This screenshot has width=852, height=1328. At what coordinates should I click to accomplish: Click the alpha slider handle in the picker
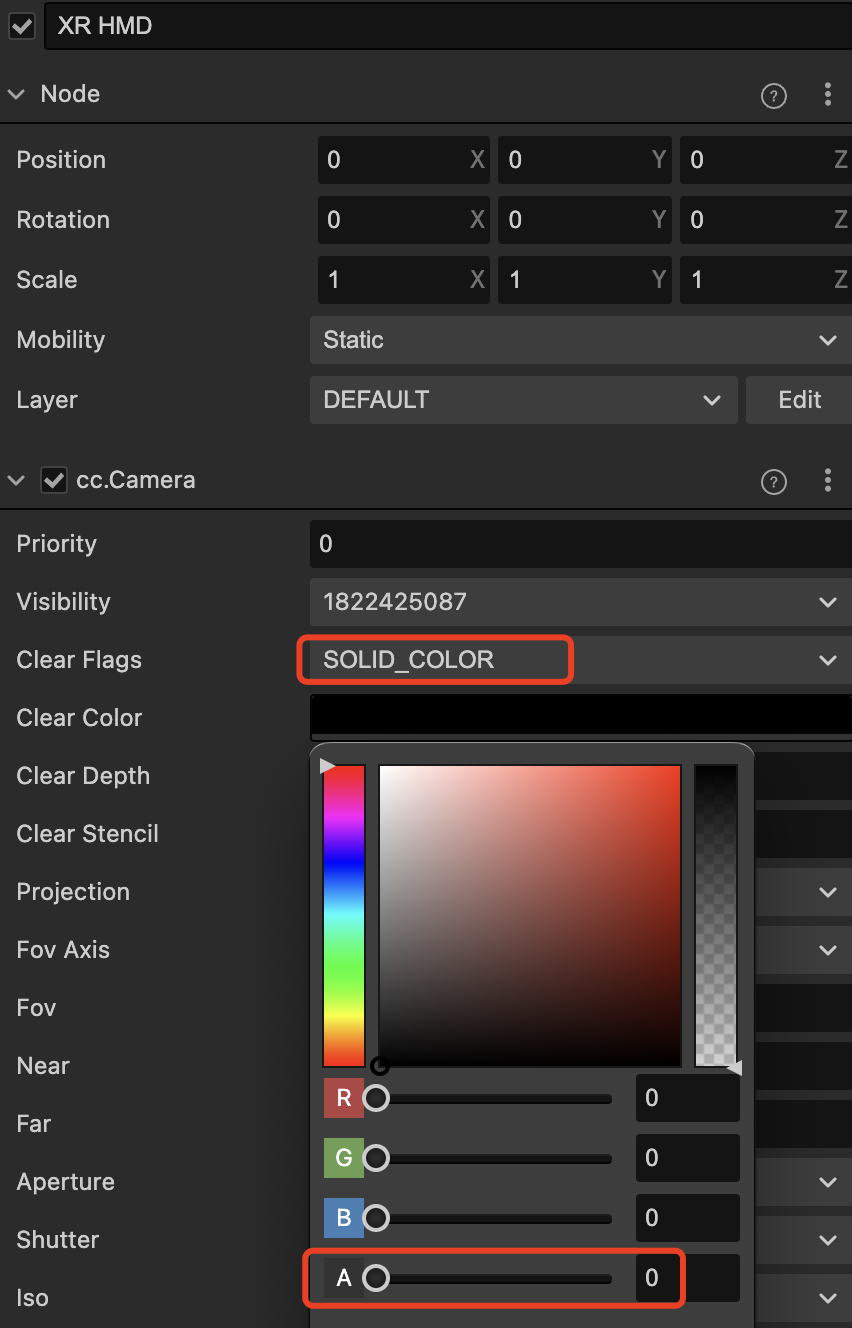tap(376, 1277)
